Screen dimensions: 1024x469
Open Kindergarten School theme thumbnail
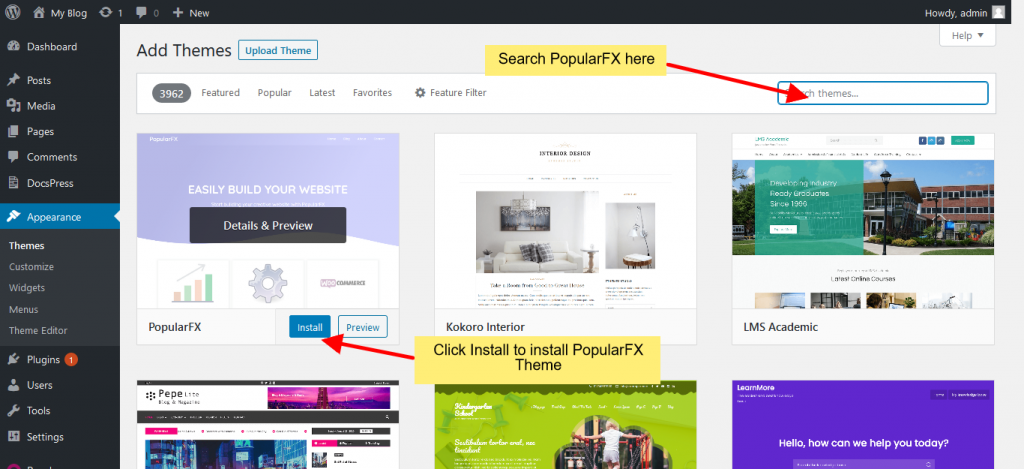(x=566, y=425)
